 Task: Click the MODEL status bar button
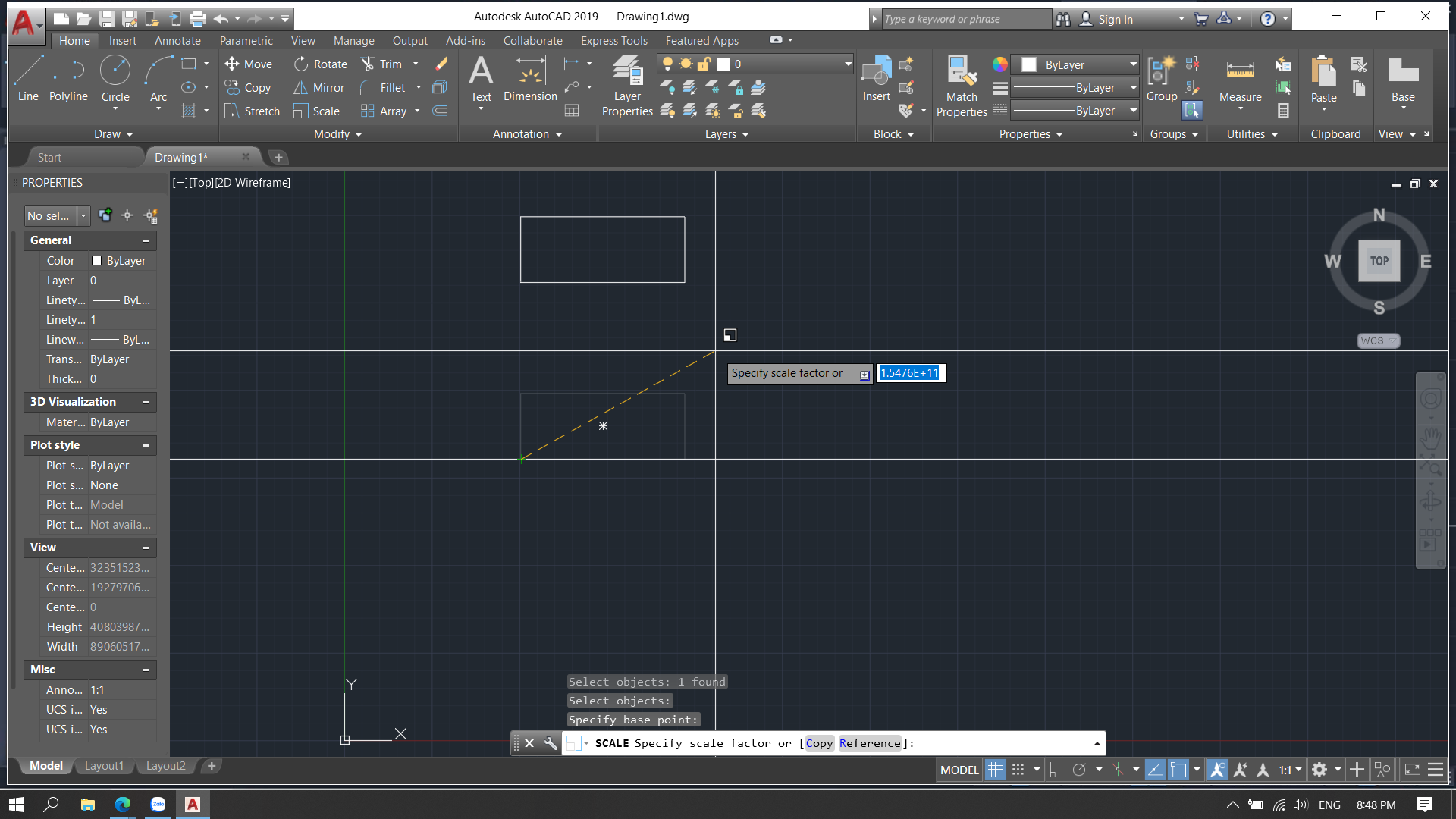959,770
